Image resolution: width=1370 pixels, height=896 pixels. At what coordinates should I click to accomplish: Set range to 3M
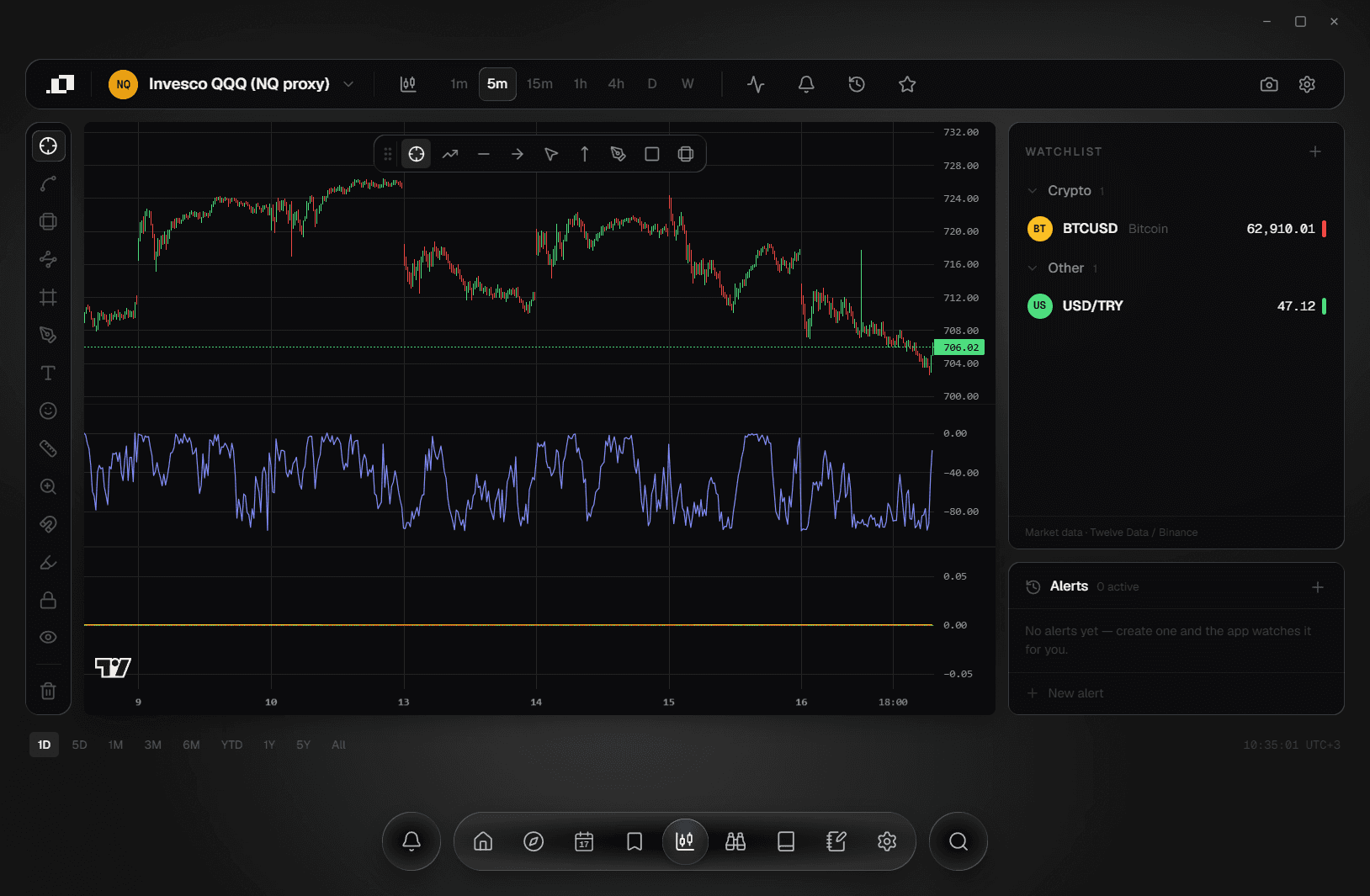coord(153,745)
